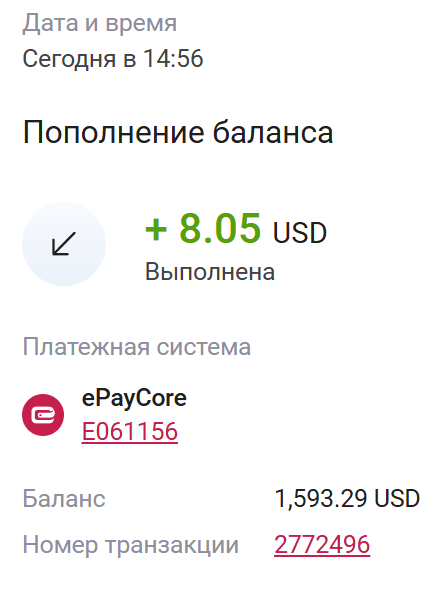The height and width of the screenshot is (593, 444).
Task: Click the word транзакции in the transaction label
Action: click(172, 545)
